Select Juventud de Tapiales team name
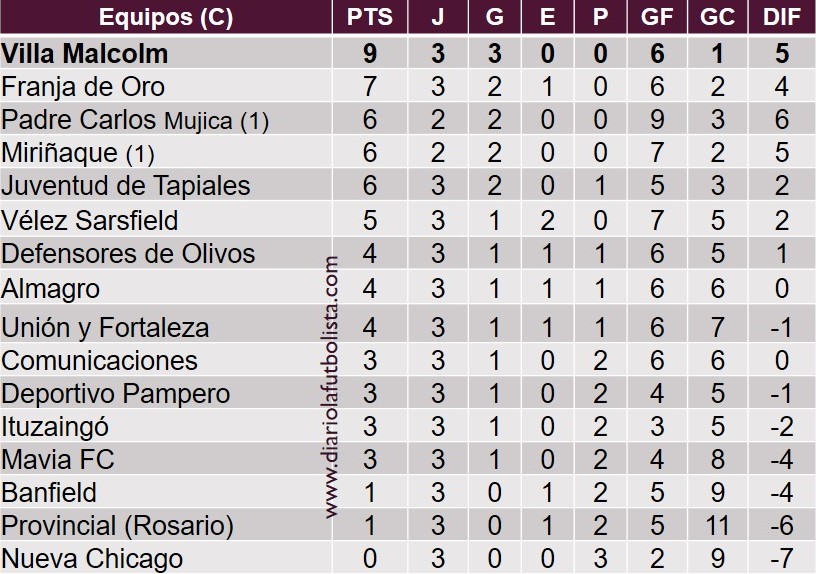 pos(126,186)
